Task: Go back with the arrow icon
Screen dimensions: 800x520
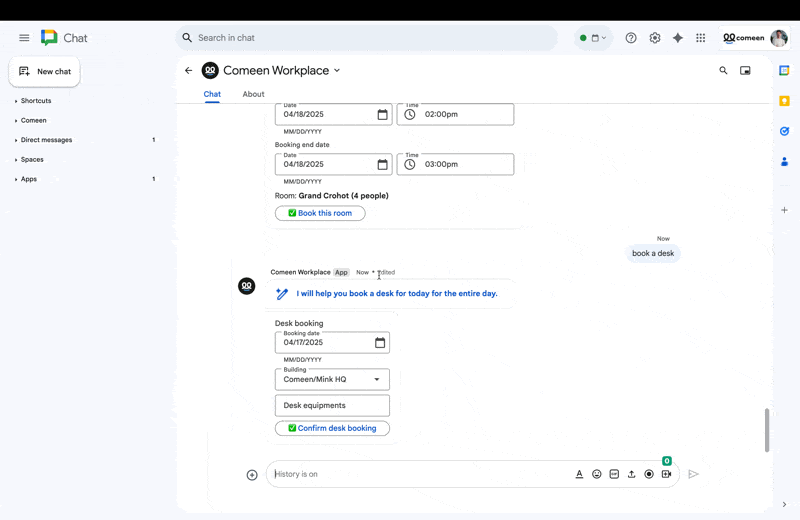Action: [x=189, y=70]
